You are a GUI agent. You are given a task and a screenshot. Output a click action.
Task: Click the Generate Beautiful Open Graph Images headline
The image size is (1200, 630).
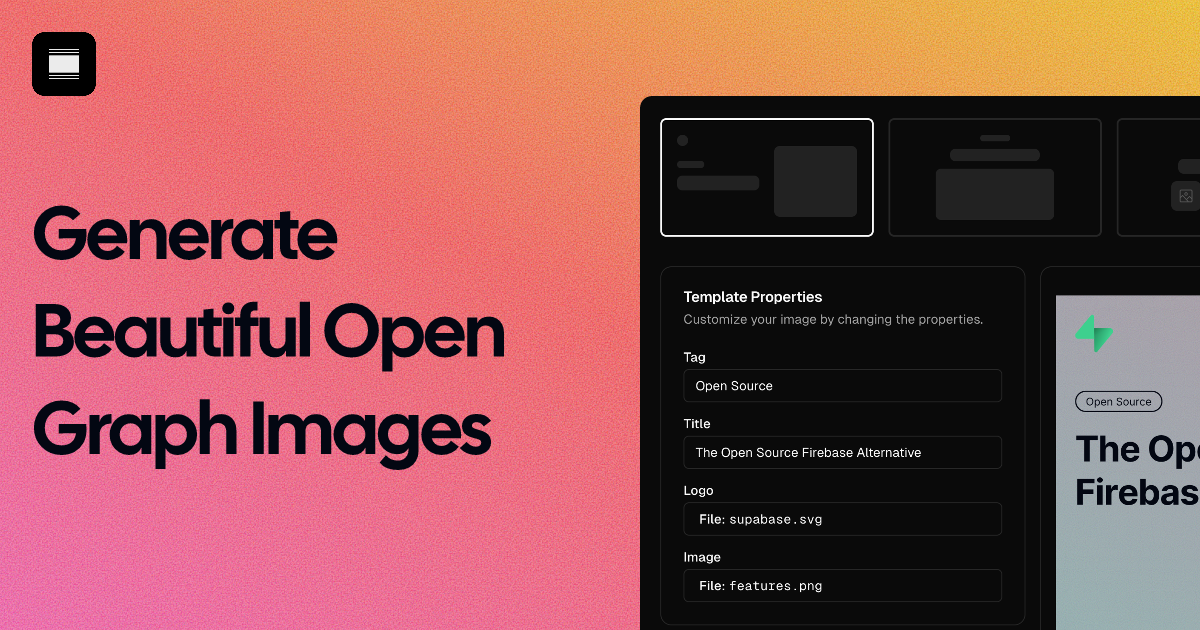click(x=268, y=332)
